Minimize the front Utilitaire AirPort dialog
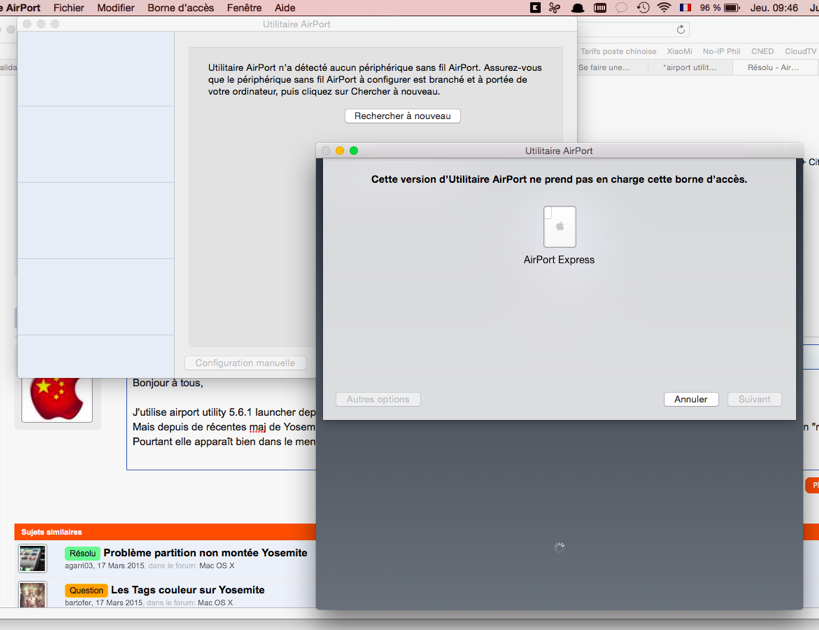The height and width of the screenshot is (630, 819). point(340,150)
